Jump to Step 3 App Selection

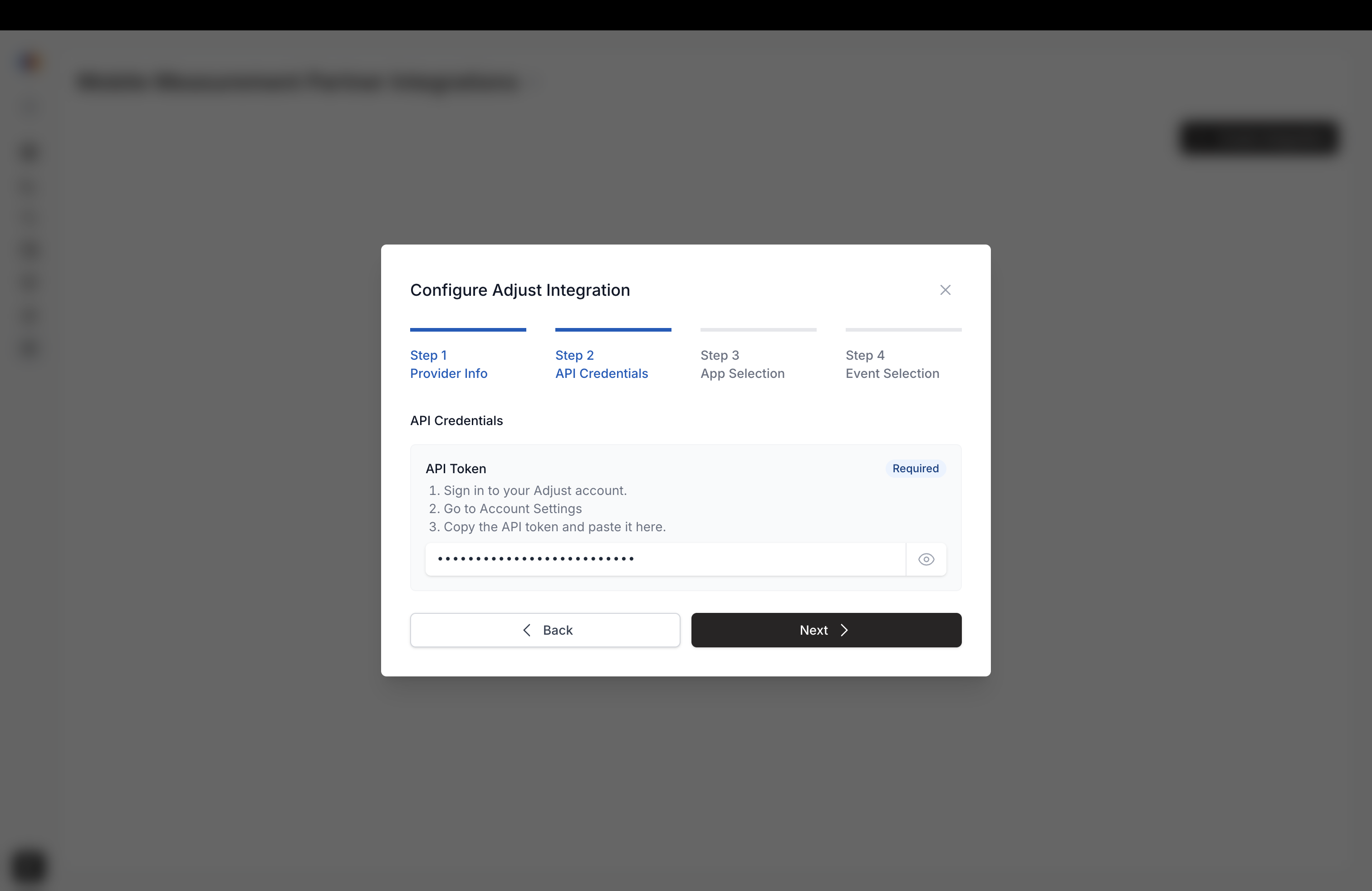(x=743, y=364)
